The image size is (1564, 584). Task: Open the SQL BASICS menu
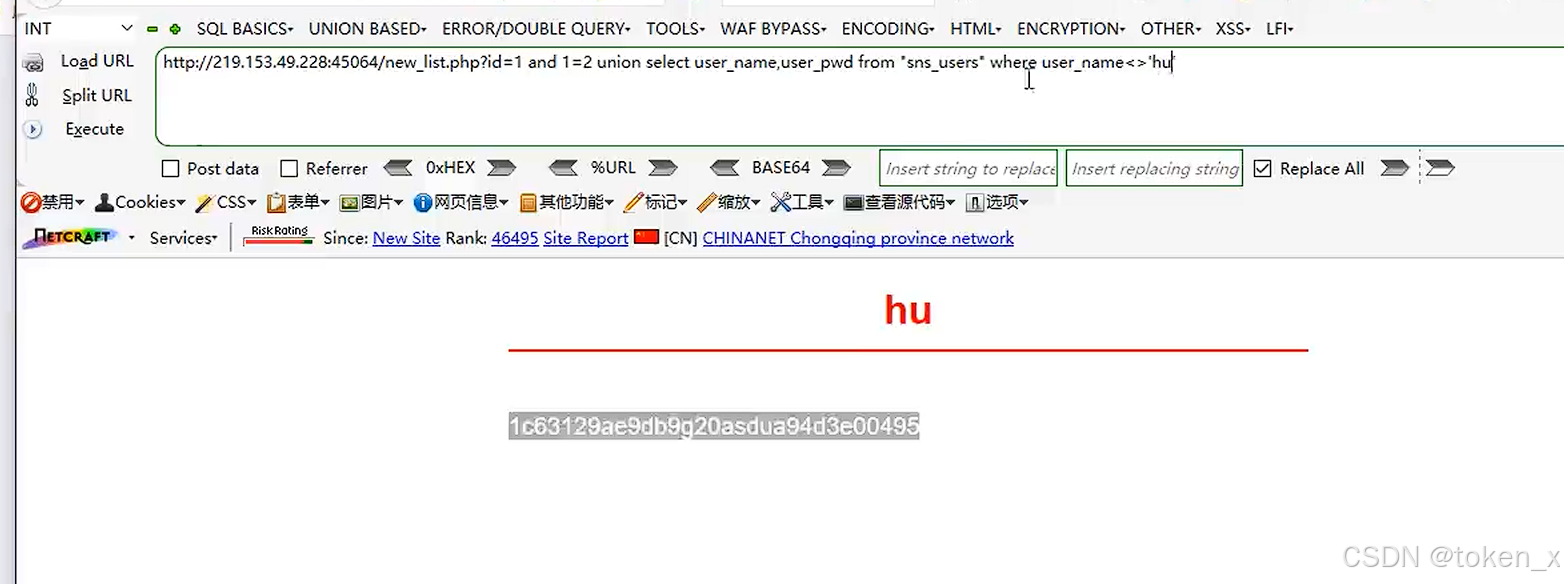245,29
